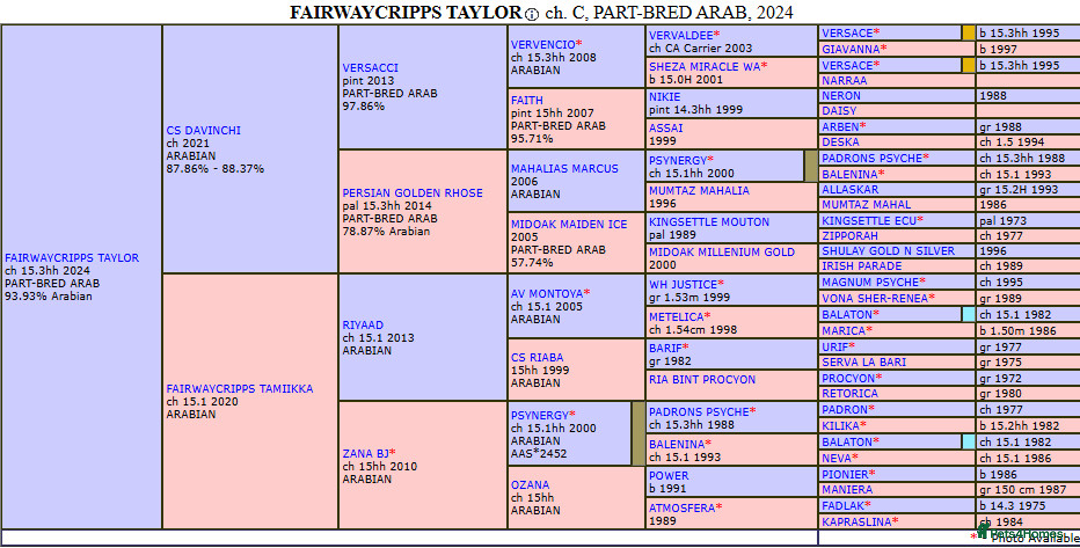
Task: Click the info icon beside the Fairwaycripps Taylor title
Action: 531,13
